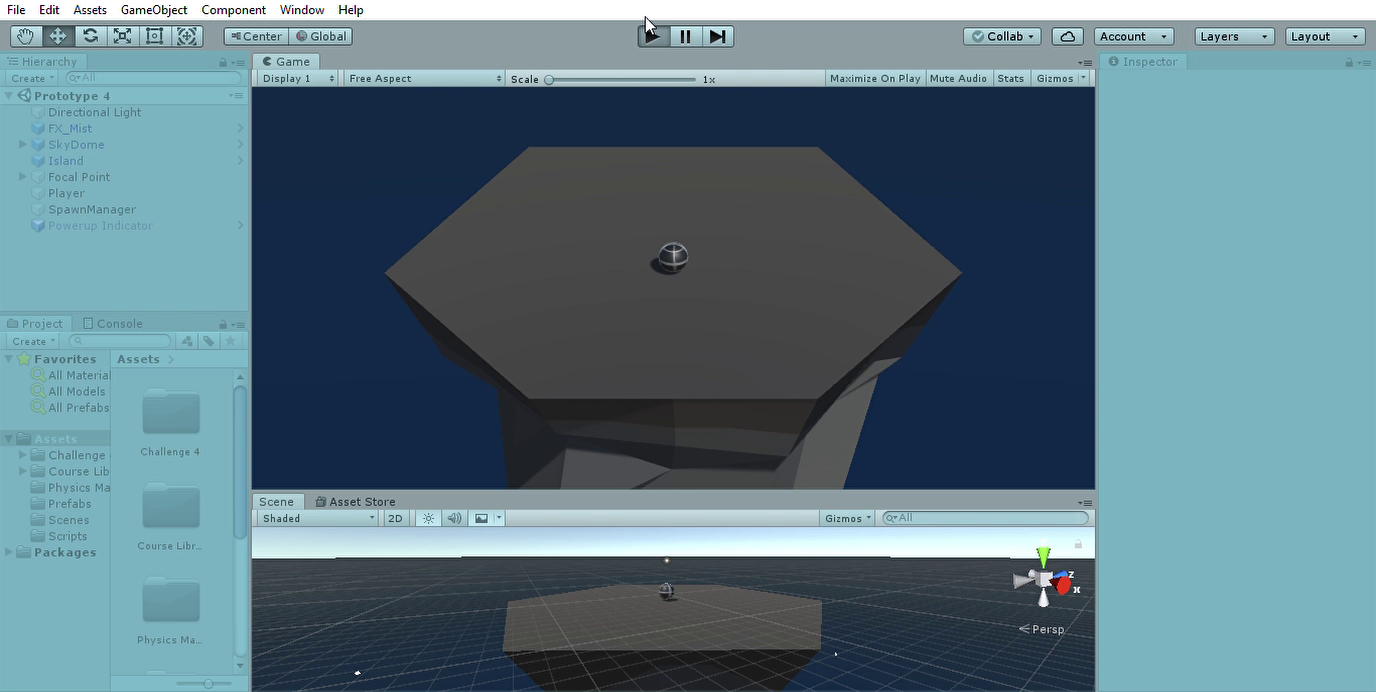Toggle scene lighting sun icon
This screenshot has width=1376, height=692.
tap(428, 518)
